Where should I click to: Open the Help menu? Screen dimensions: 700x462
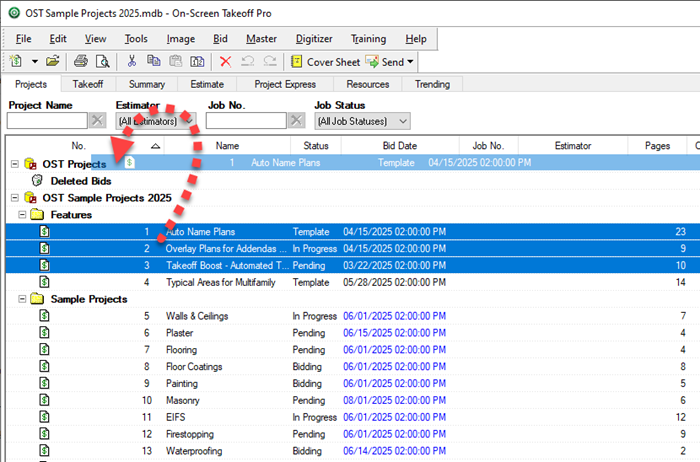click(x=416, y=39)
